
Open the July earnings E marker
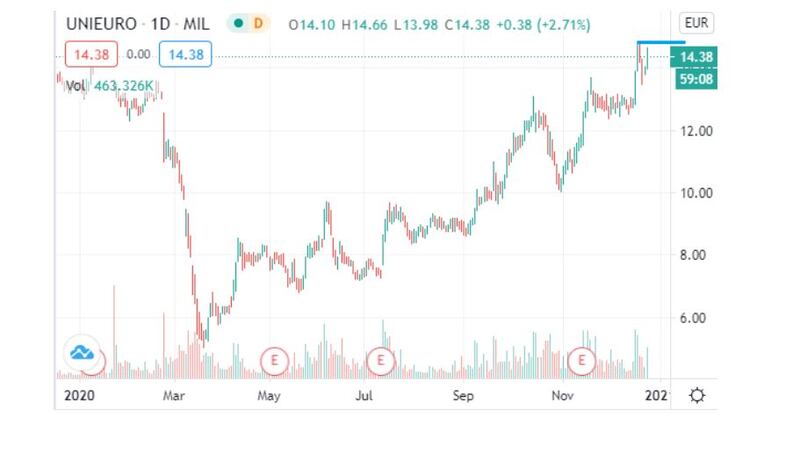[381, 361]
